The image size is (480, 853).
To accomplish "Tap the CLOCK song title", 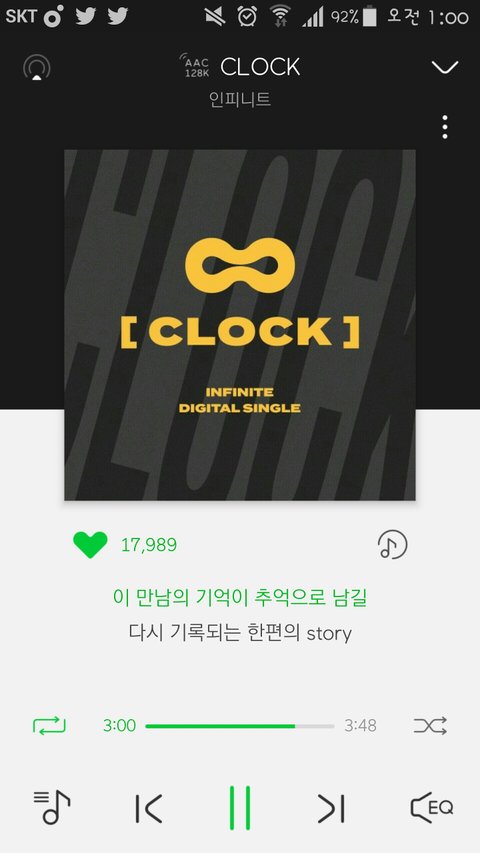I will pyautogui.click(x=260, y=67).
